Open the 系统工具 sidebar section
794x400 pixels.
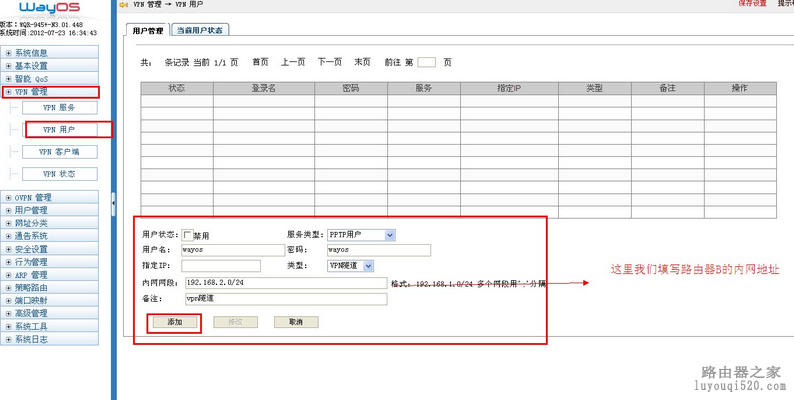(50, 327)
